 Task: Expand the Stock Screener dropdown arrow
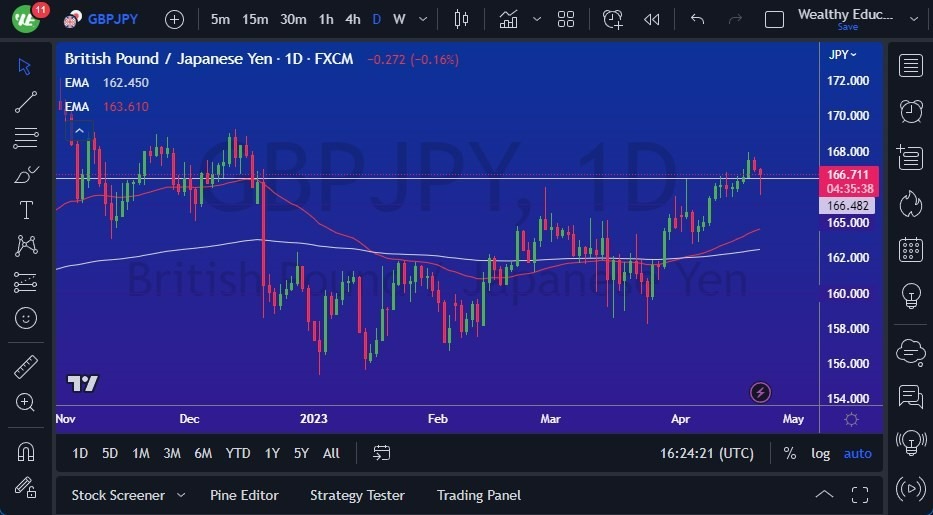pos(181,495)
